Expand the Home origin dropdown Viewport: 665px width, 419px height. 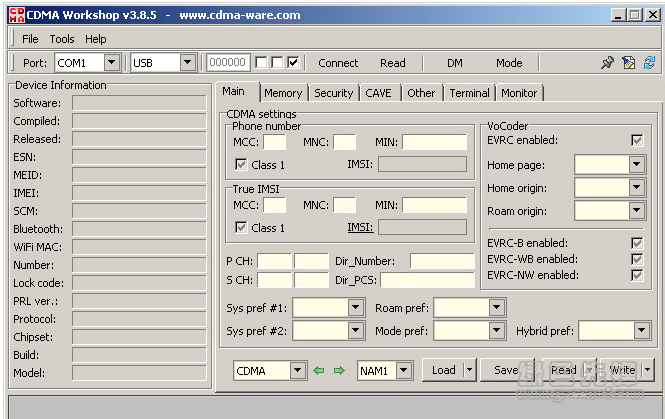pyautogui.click(x=636, y=187)
